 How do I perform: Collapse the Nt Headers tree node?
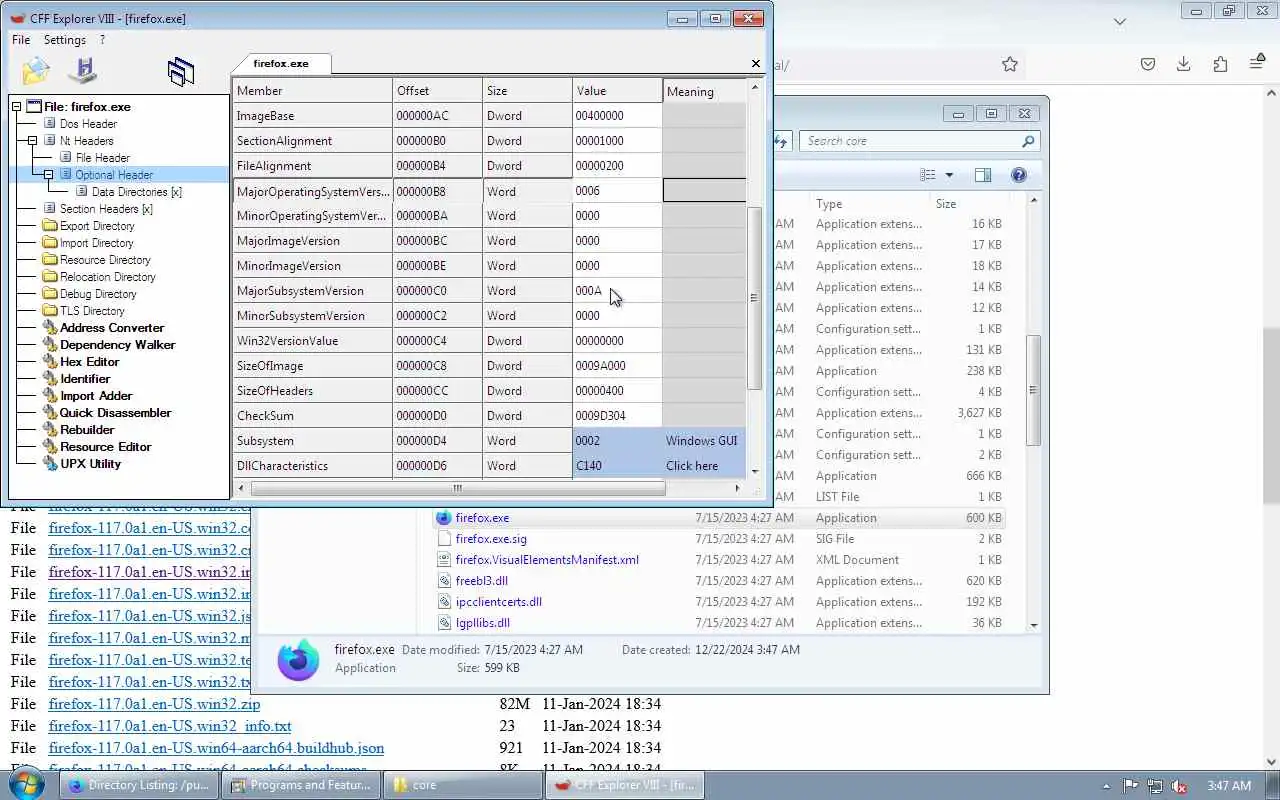pyautogui.click(x=33, y=141)
